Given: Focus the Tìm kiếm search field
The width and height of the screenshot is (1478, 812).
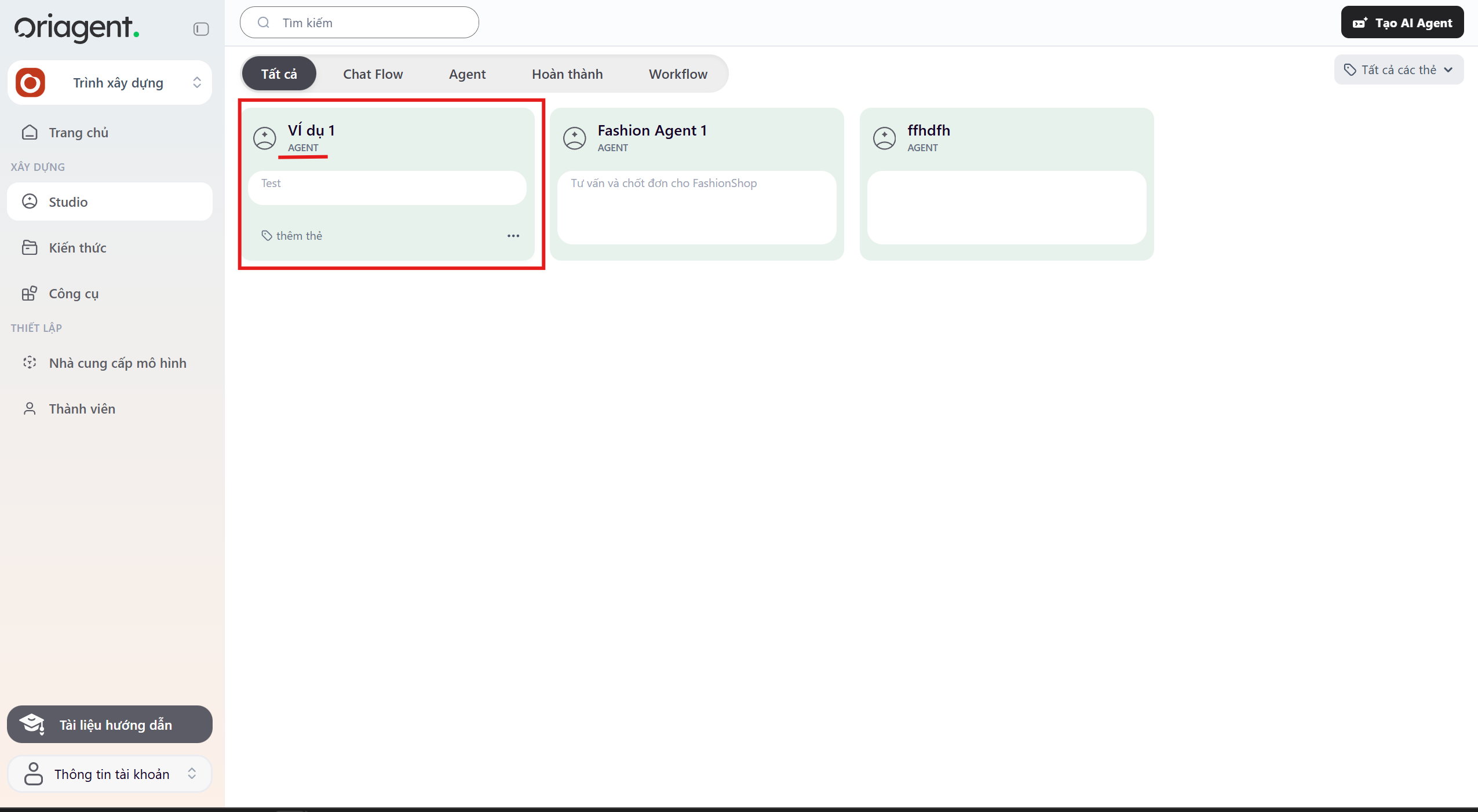Looking at the screenshot, I should point(371,23).
